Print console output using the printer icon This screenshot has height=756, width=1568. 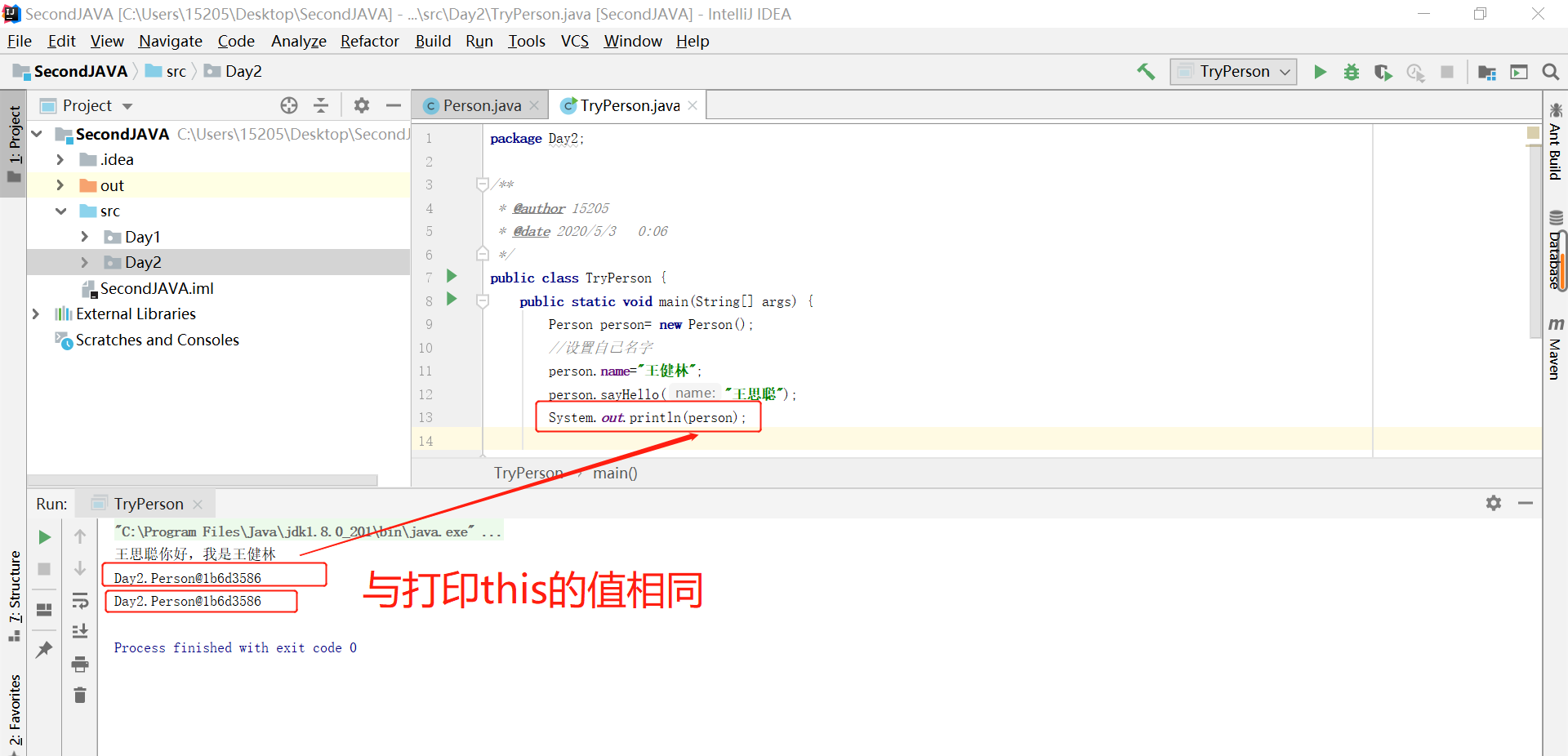[x=79, y=665]
